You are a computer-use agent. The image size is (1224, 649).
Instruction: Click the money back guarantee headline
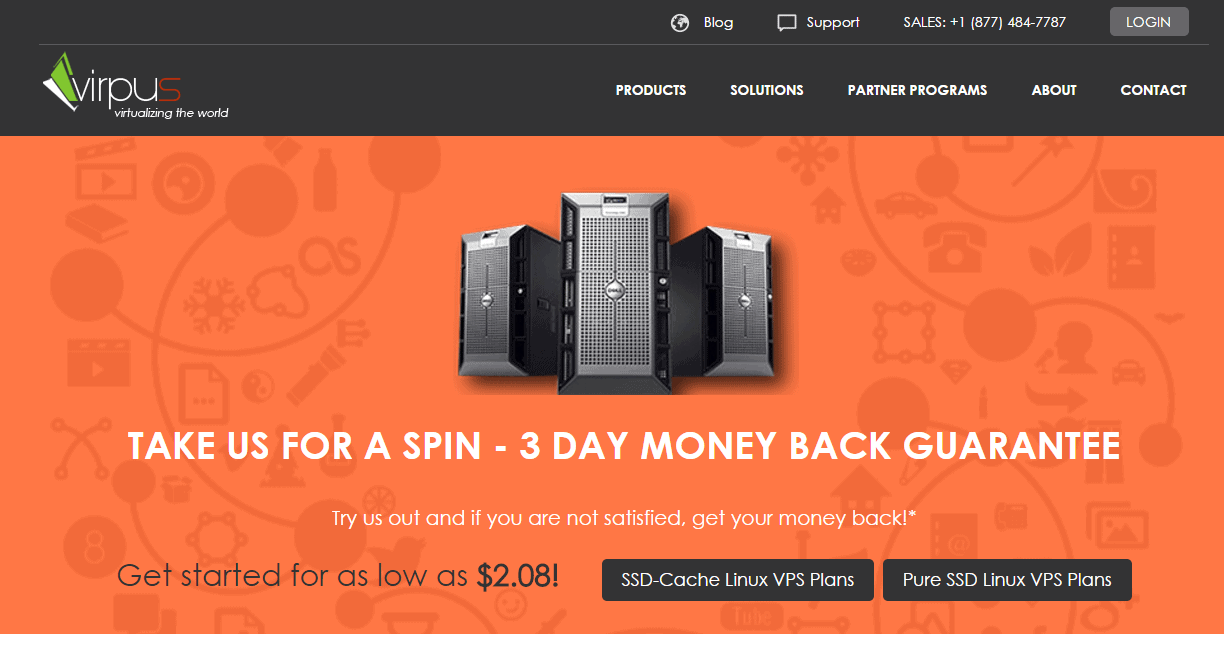point(624,446)
